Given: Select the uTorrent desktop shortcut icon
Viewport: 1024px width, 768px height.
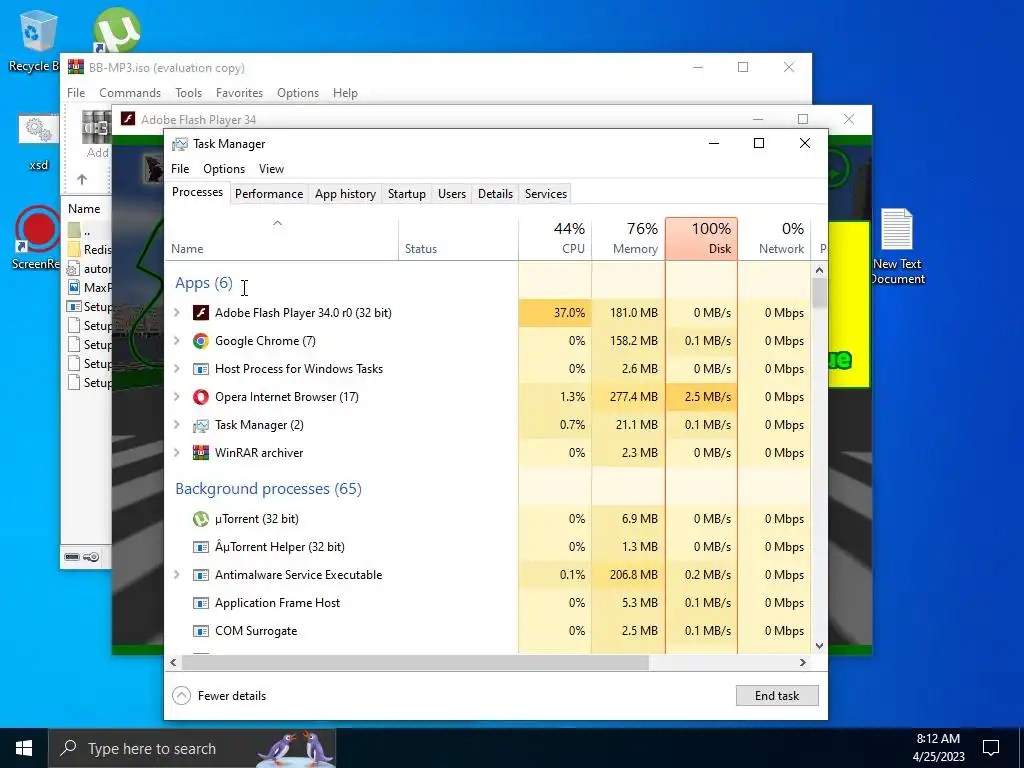Looking at the screenshot, I should (x=117, y=30).
